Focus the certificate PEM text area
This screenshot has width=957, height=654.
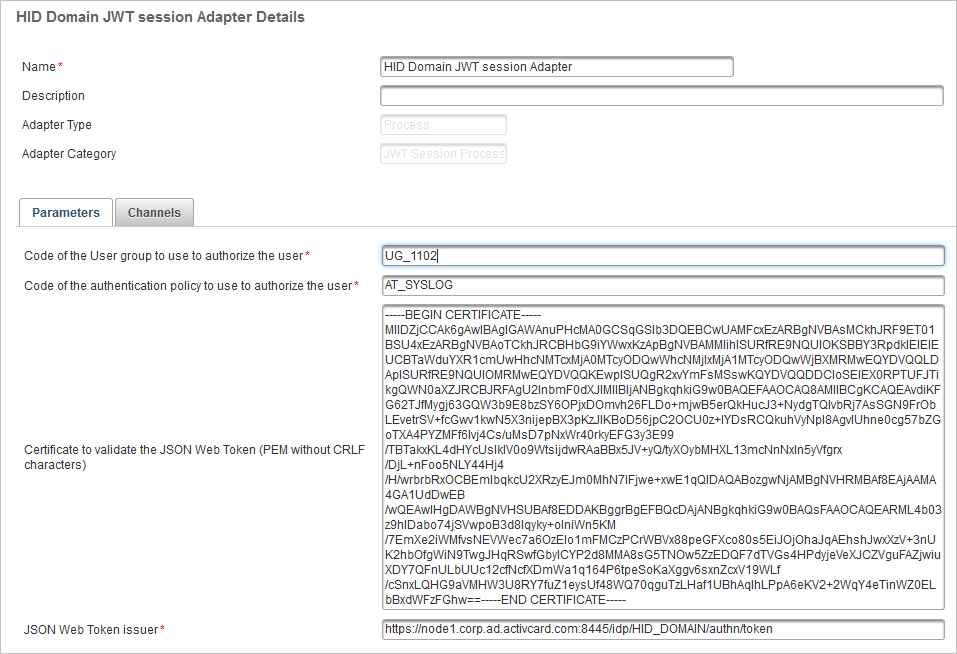pos(663,457)
